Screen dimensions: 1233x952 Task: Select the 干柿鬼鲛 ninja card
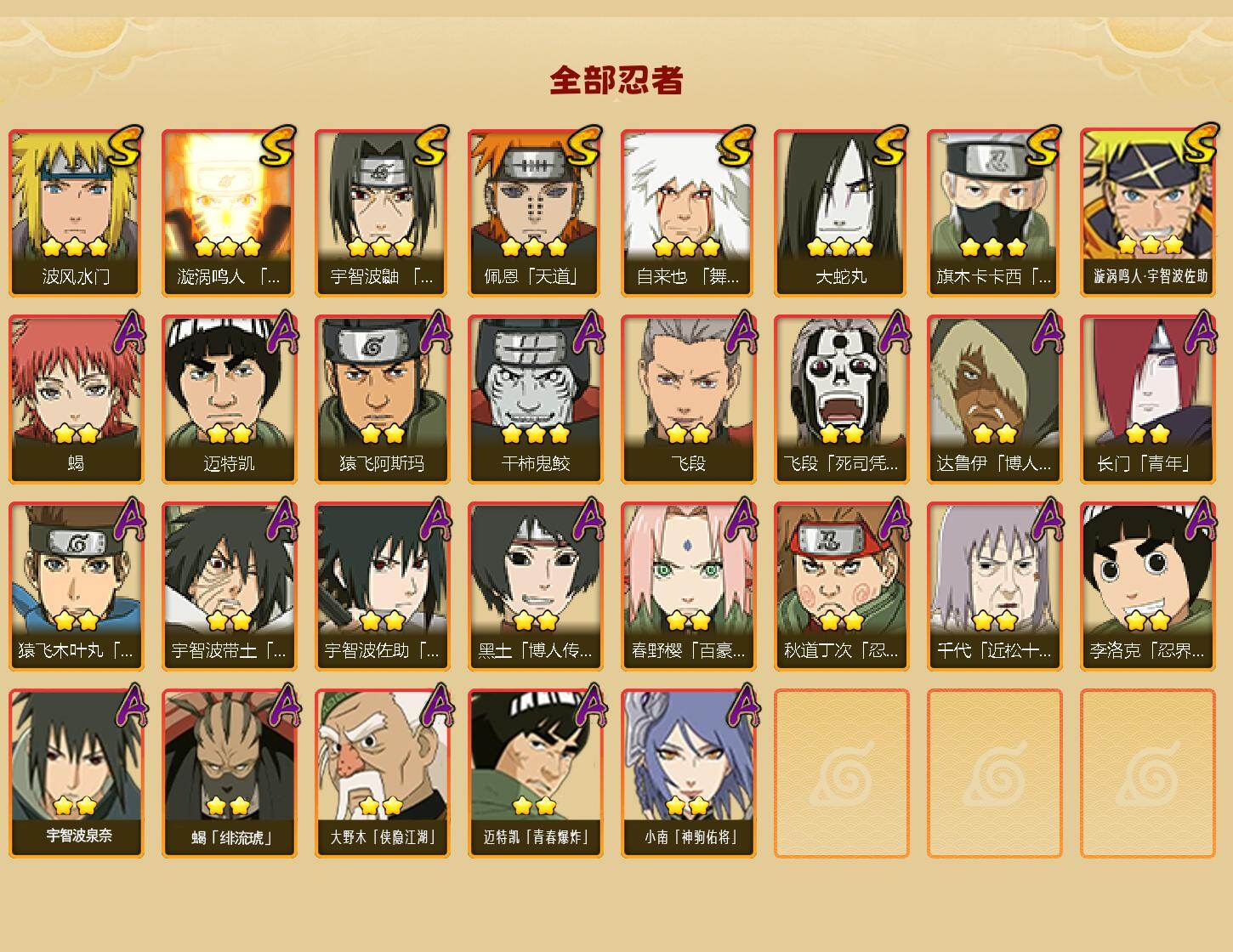(x=536, y=399)
